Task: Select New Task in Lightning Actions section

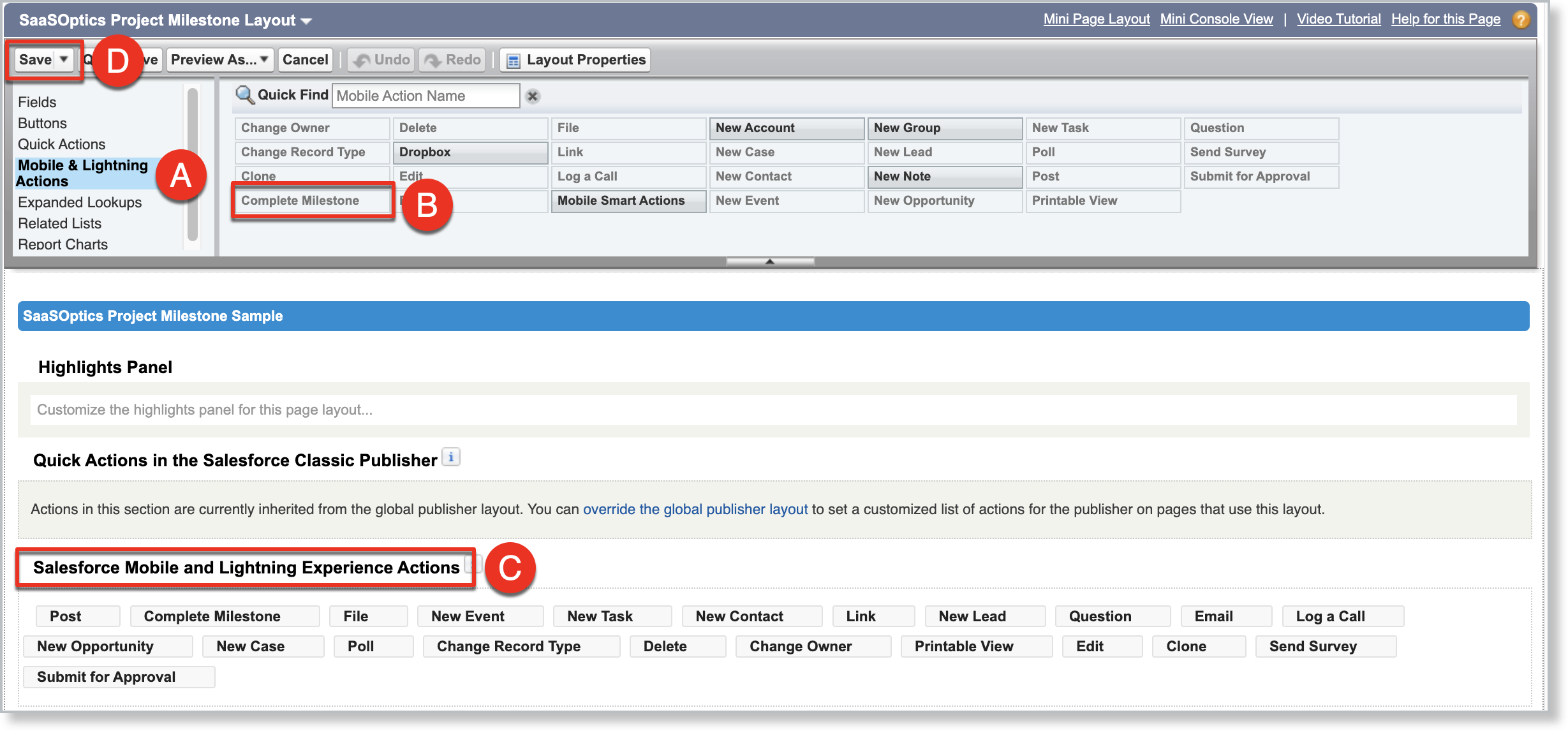Action: pos(612,616)
